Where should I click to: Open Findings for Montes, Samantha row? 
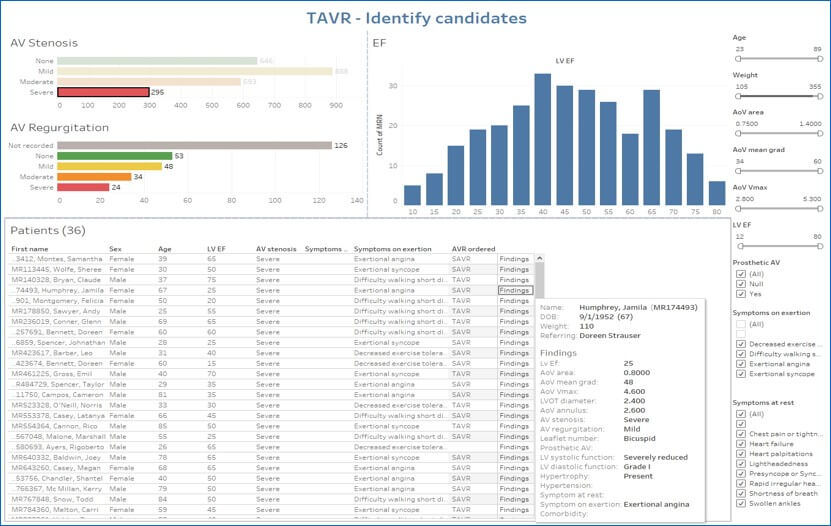(514, 259)
